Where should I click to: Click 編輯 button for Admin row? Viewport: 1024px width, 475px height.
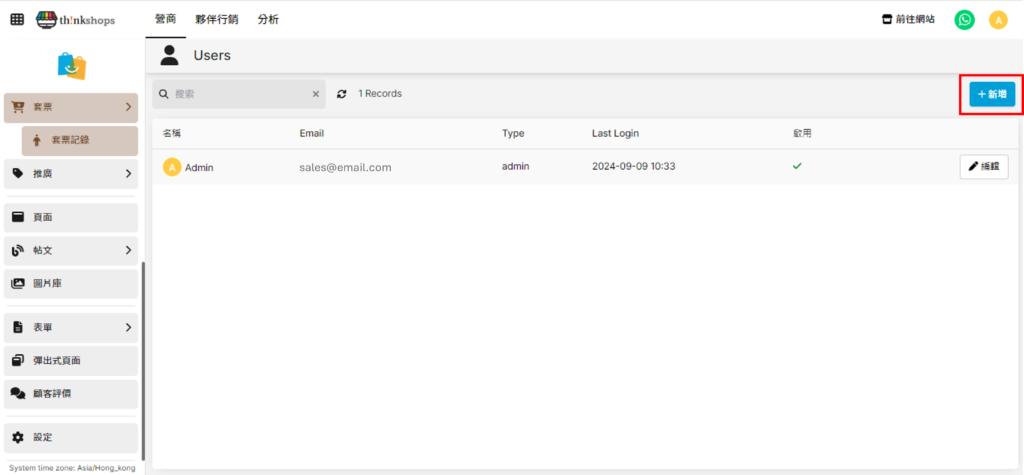(x=983, y=166)
